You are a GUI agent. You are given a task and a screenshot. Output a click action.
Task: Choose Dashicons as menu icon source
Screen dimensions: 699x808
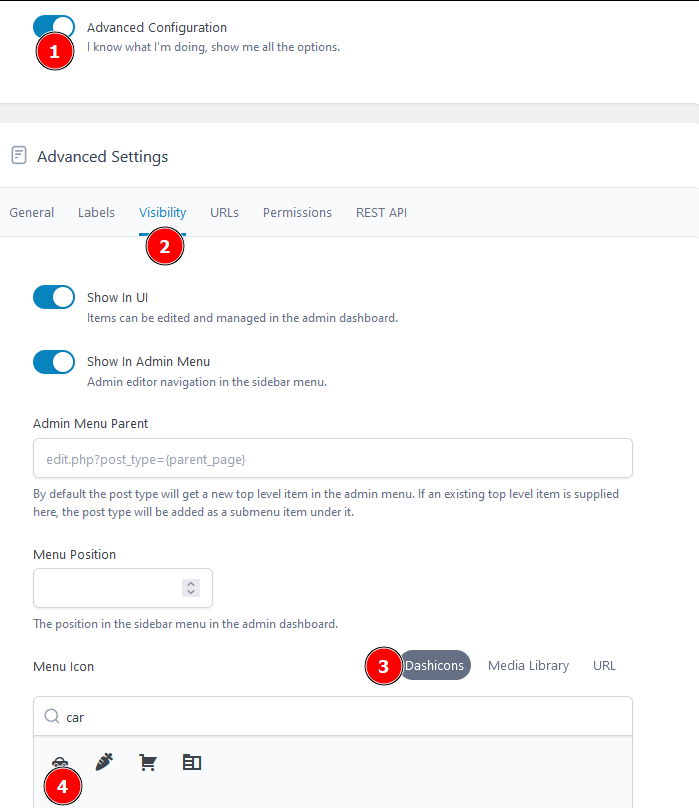point(435,665)
